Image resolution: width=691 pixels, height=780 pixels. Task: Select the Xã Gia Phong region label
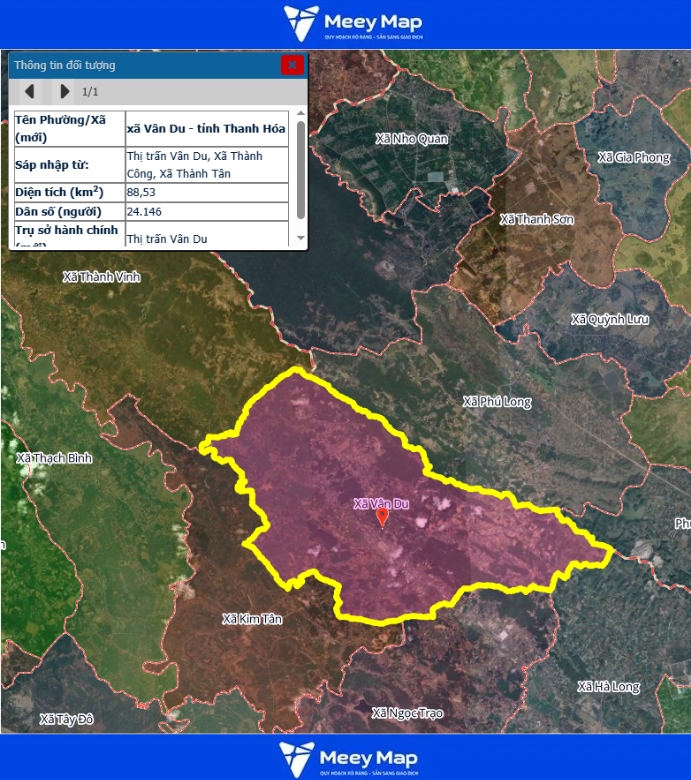click(x=634, y=157)
